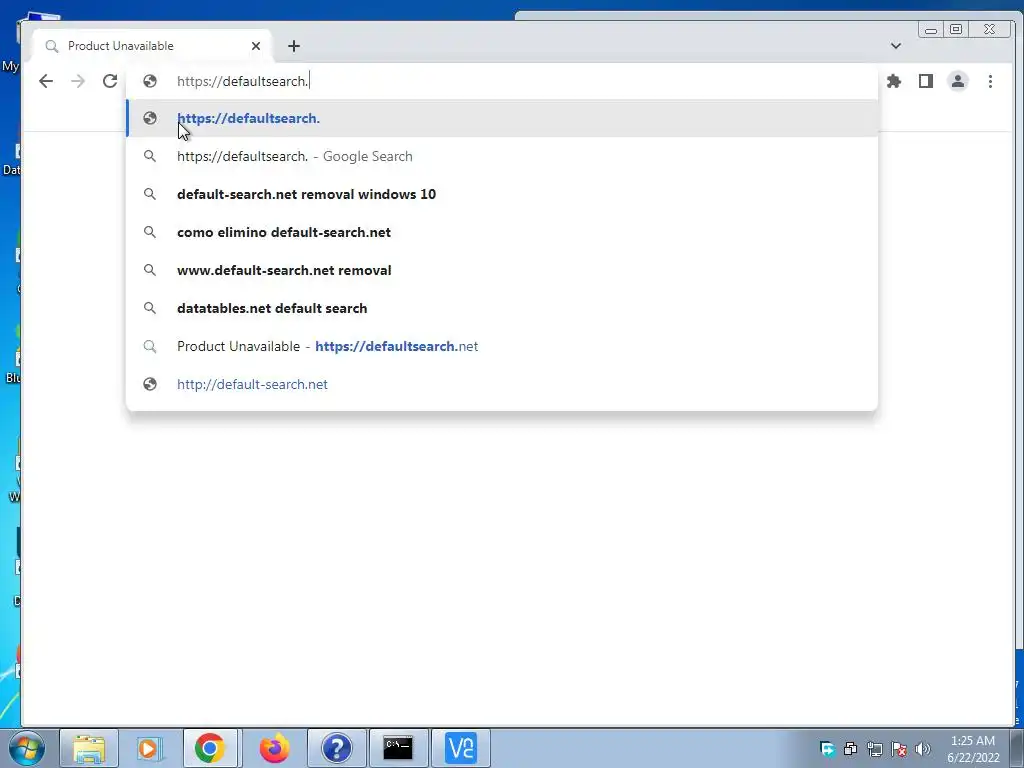Close the Product Unavailable tab
This screenshot has width=1024, height=768.
coord(256,46)
